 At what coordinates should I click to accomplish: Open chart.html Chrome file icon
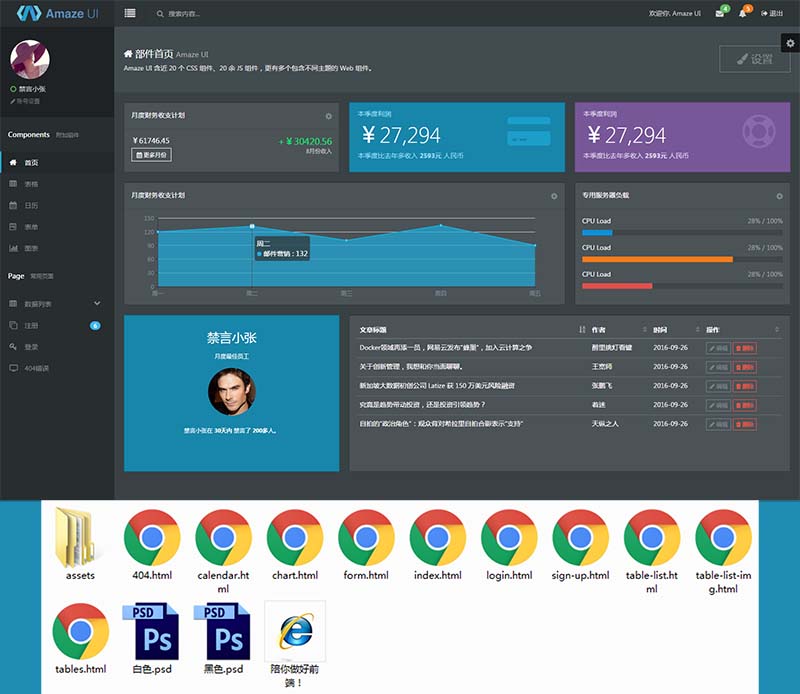click(295, 539)
